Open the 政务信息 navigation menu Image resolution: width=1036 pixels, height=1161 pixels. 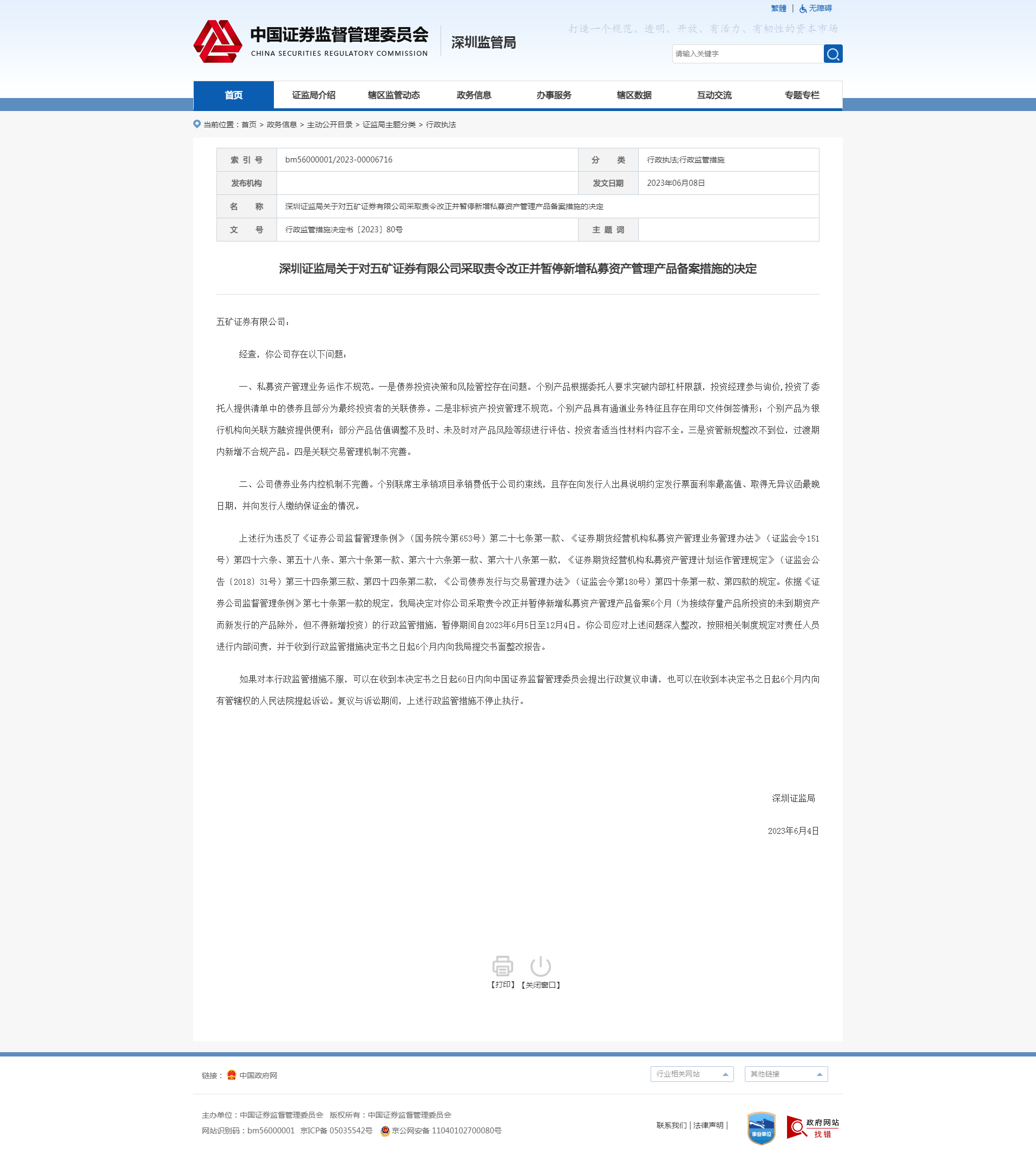click(474, 95)
